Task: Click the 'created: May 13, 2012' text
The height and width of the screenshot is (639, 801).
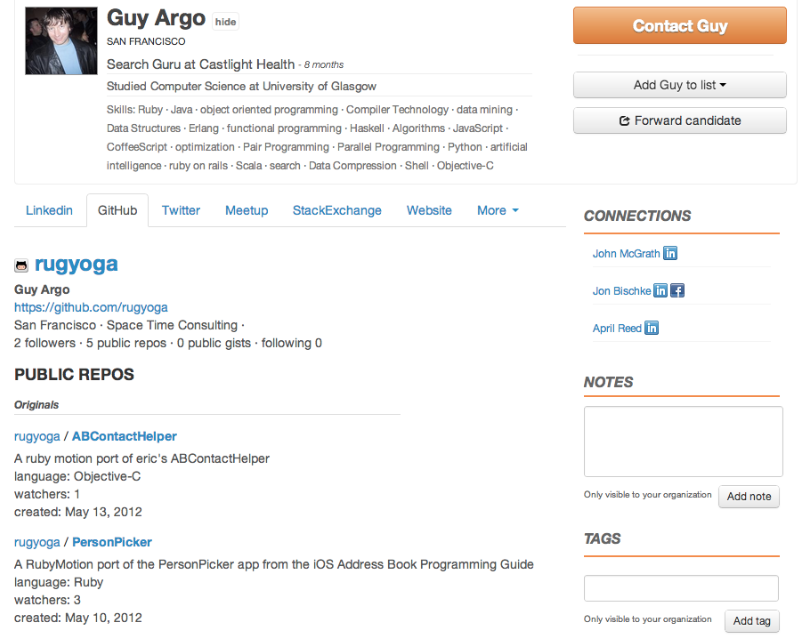Action: point(78,512)
